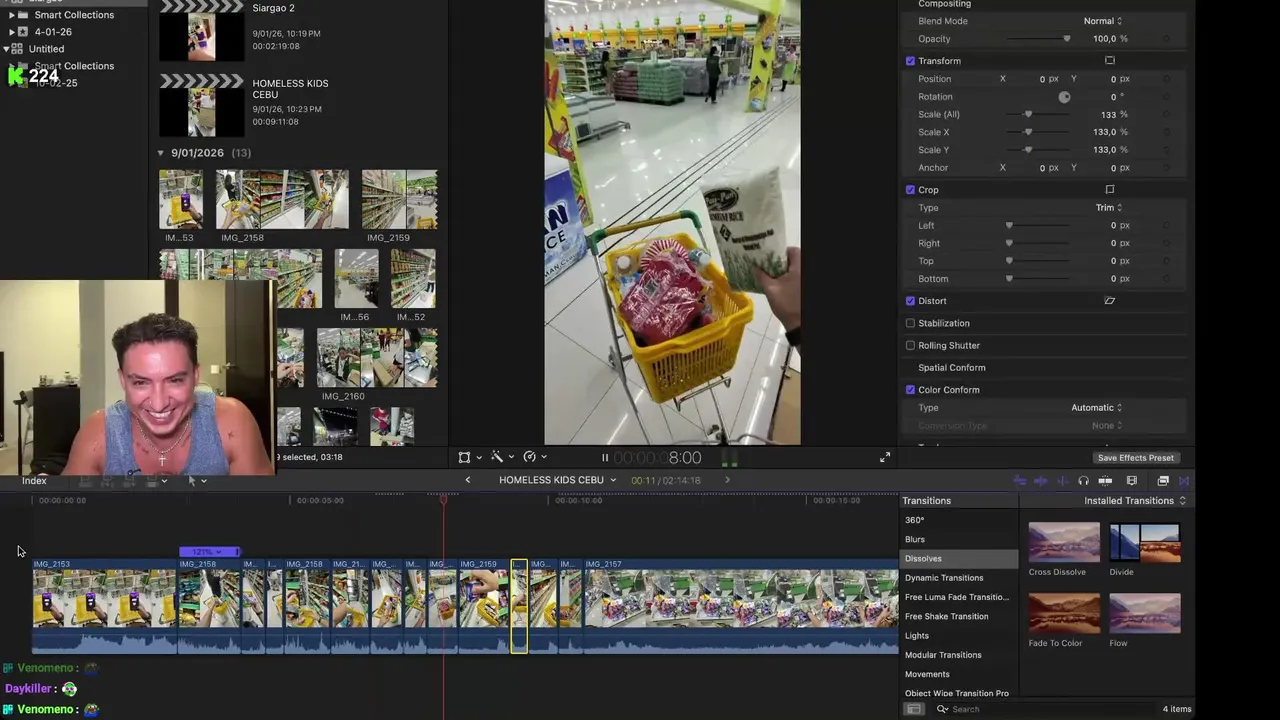Image resolution: width=1280 pixels, height=720 pixels.
Task: Select the Blurs transitions category
Action: coord(915,539)
